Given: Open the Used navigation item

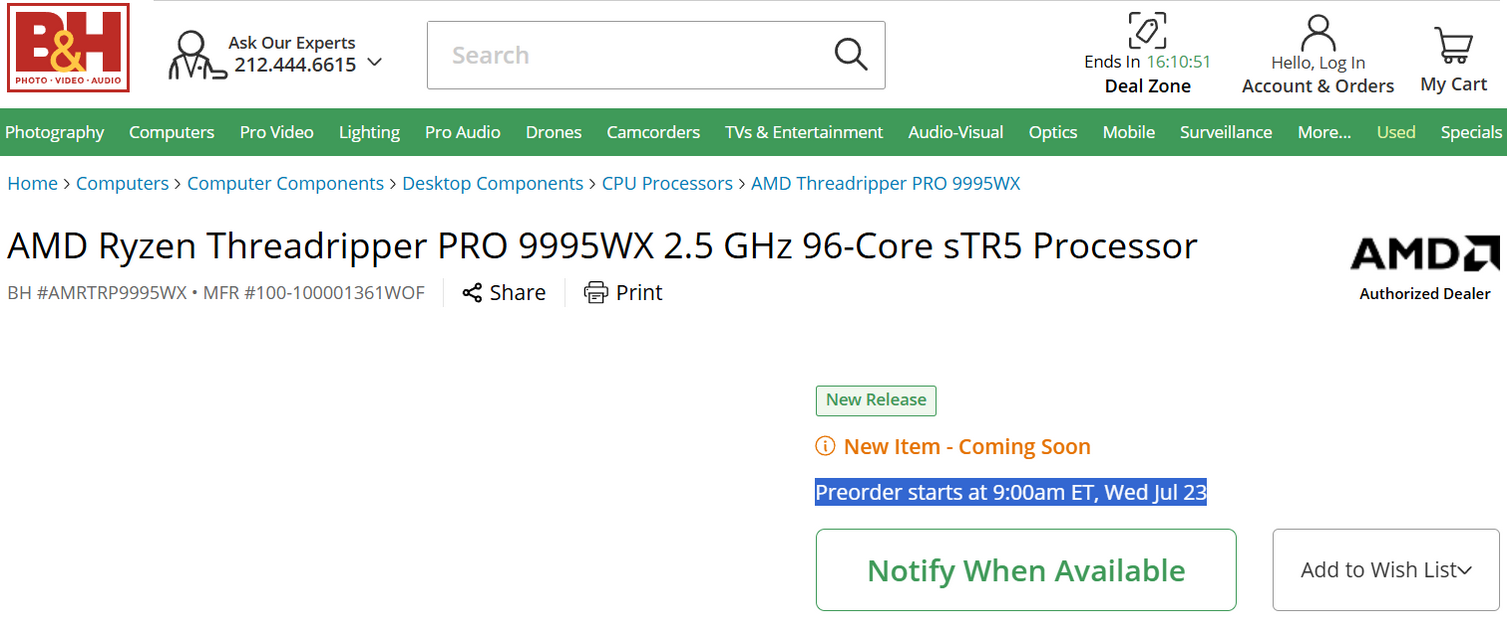Looking at the screenshot, I should [x=1396, y=132].
